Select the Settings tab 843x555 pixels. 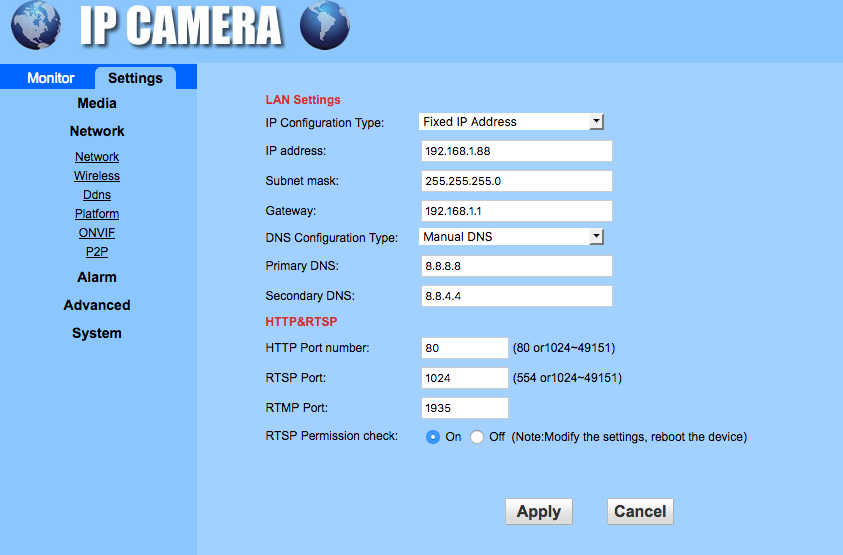point(135,78)
